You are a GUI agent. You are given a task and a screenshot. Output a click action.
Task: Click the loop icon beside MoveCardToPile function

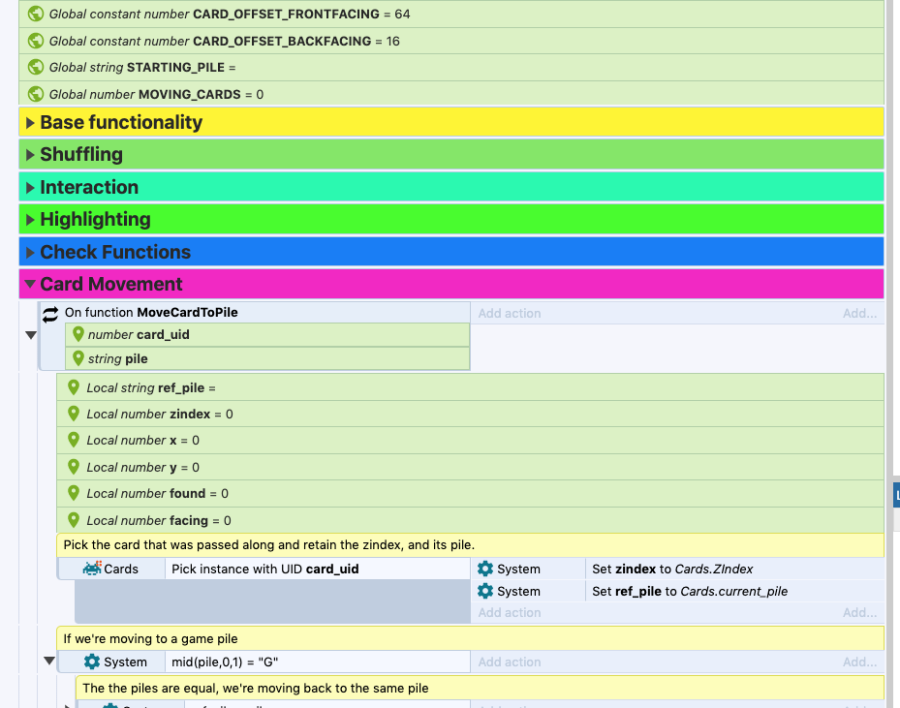[50, 313]
